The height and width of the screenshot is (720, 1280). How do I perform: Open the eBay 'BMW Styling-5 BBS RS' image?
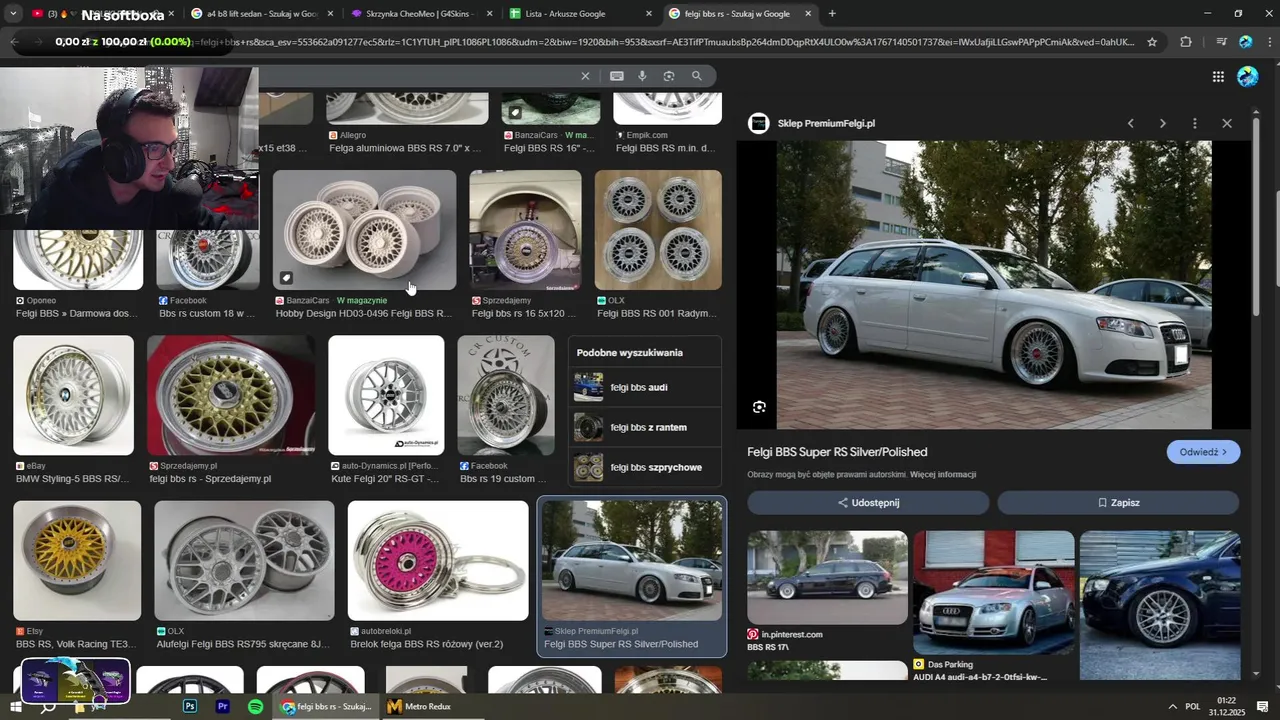click(x=73, y=395)
